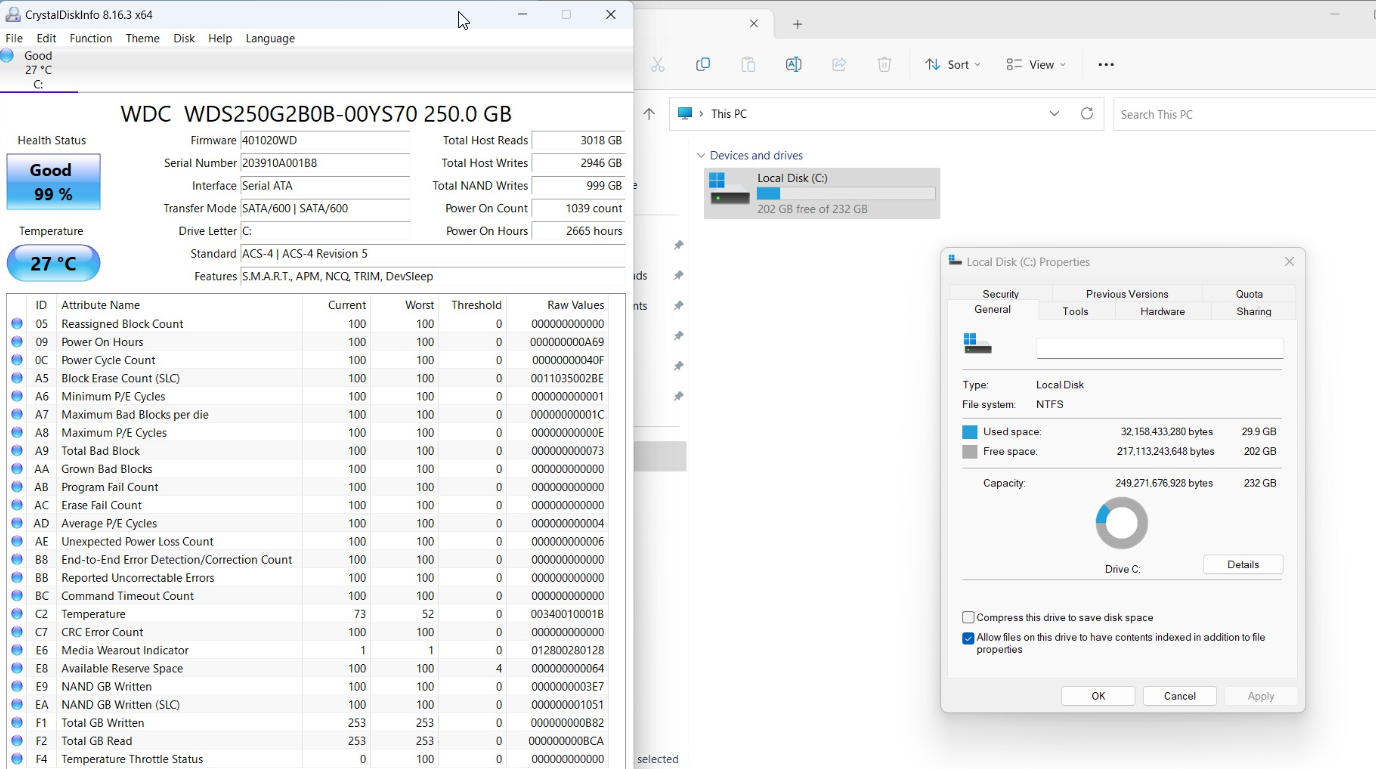This screenshot has height=769, width=1376.
Task: Switch to the Sharing tab
Action: 1254,311
